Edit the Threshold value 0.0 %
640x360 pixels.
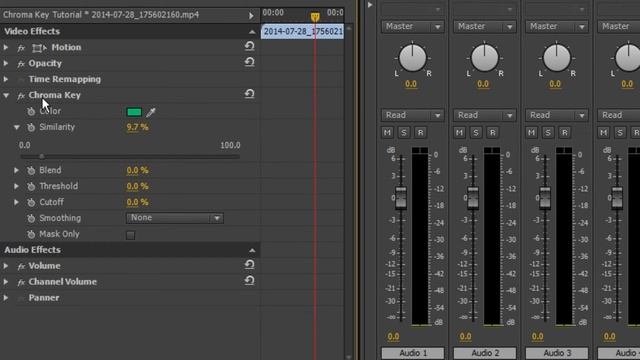tap(138, 186)
